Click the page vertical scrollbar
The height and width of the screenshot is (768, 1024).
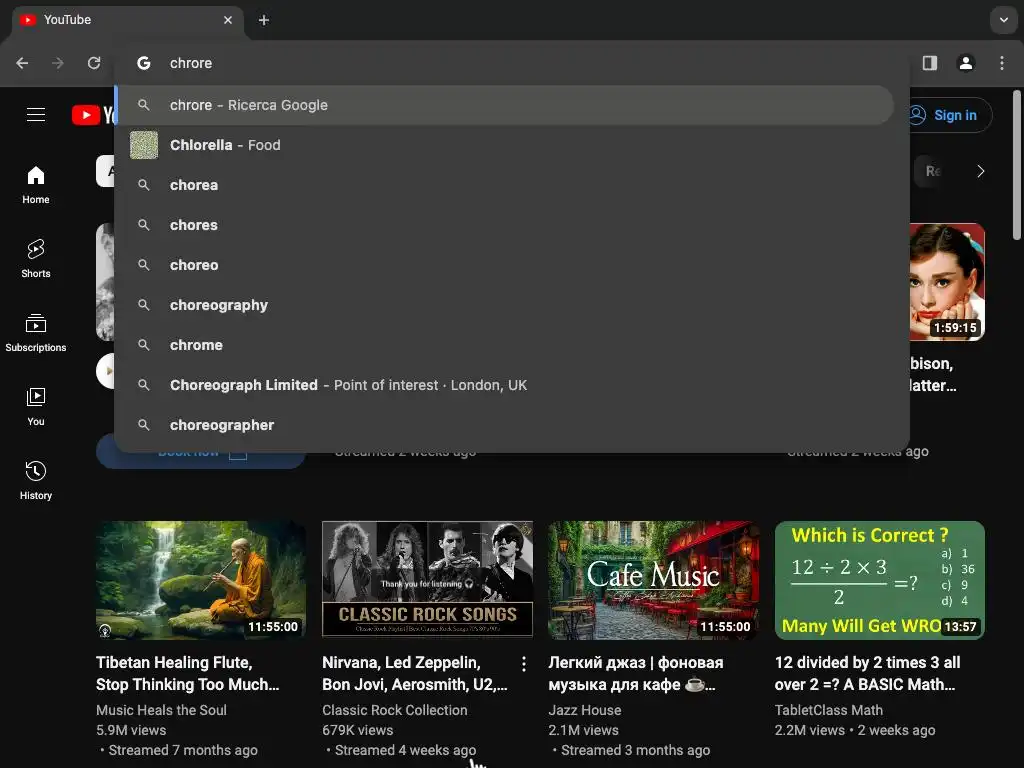tap(1017, 165)
